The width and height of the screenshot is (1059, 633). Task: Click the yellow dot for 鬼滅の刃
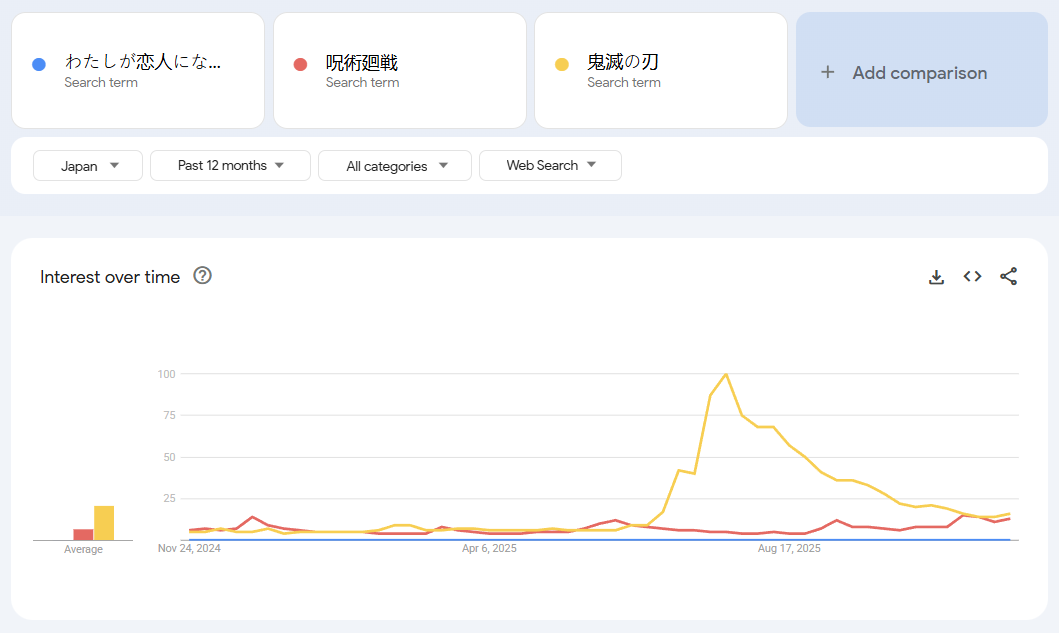(x=562, y=64)
